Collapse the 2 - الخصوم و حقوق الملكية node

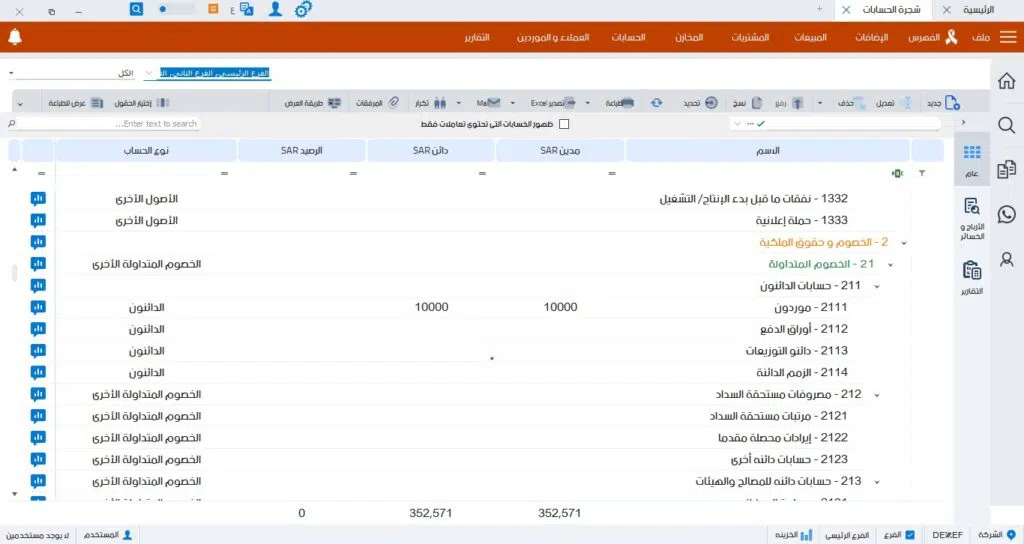[x=904, y=243]
